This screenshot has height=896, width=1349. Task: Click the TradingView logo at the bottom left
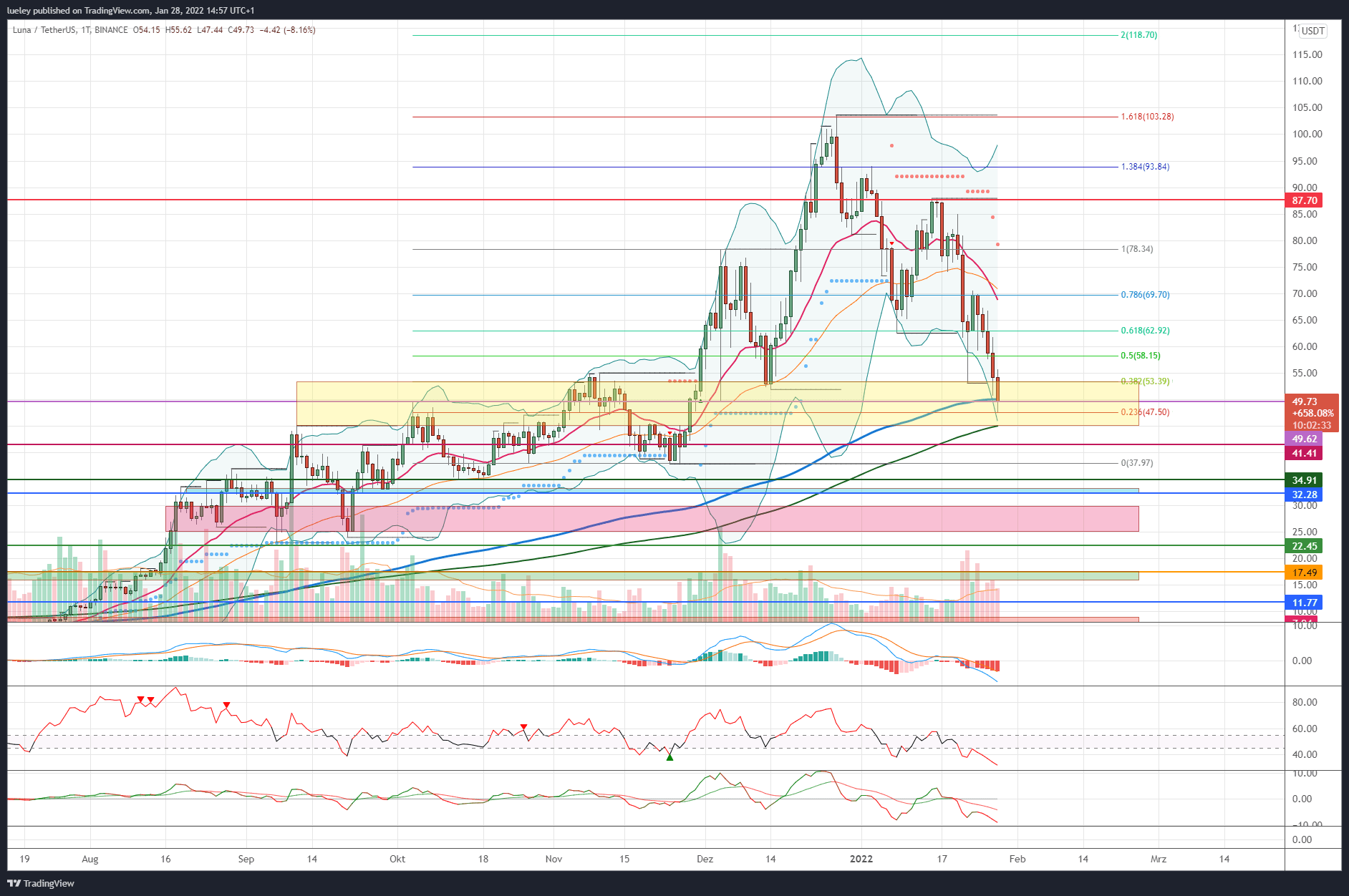coord(41,883)
